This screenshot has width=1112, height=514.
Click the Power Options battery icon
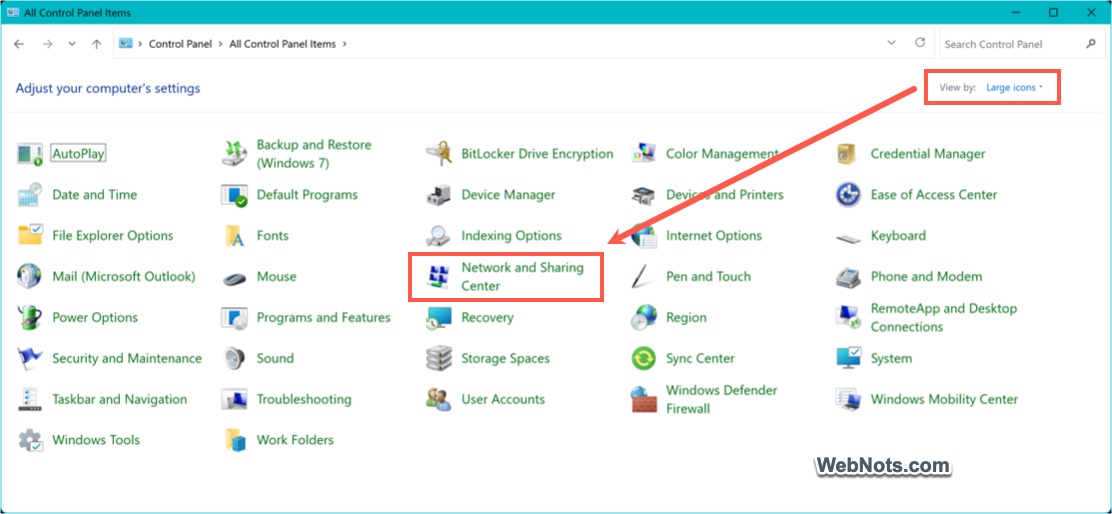(30, 318)
